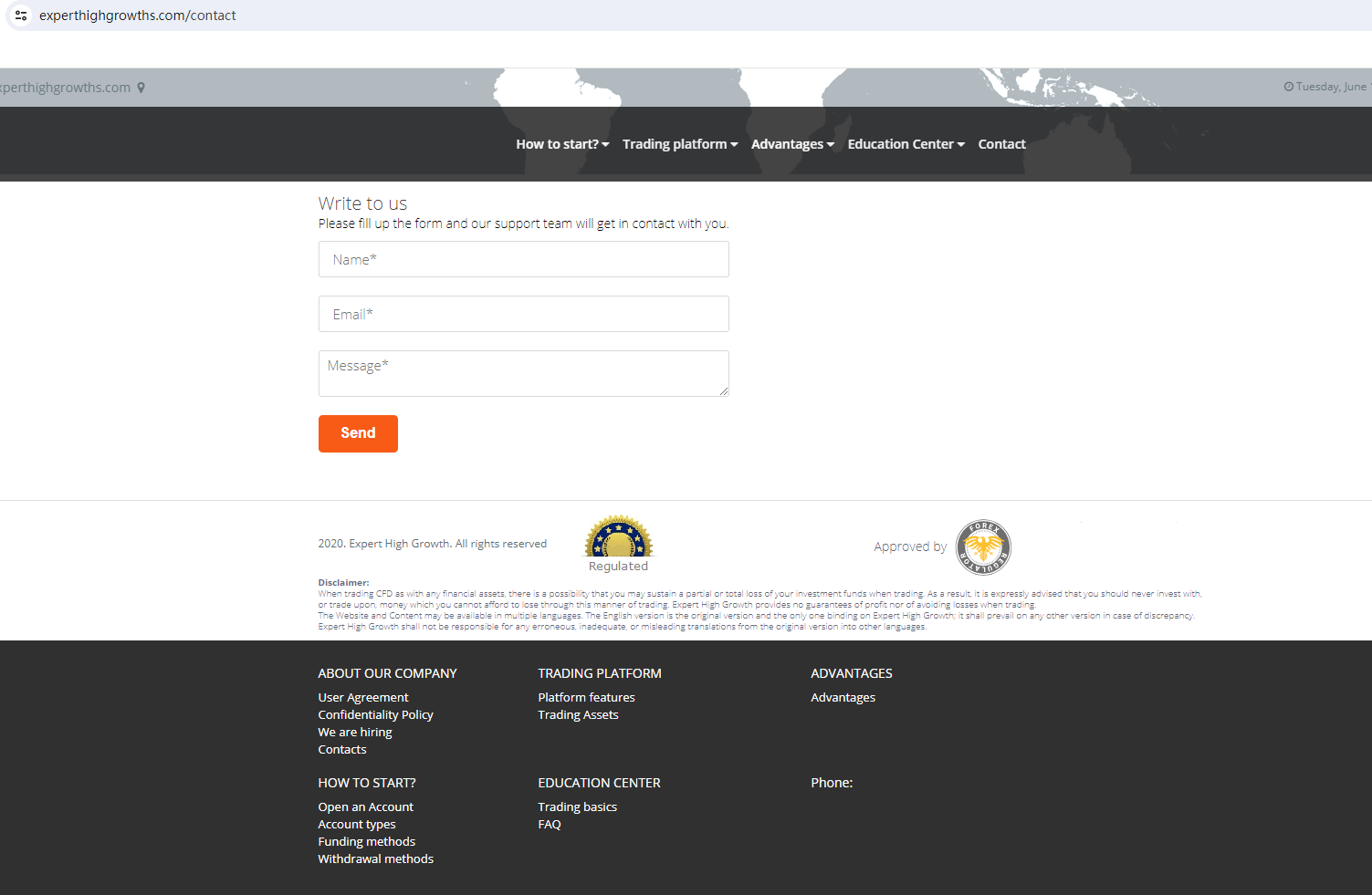Click the address bar URL experthighgrowths.com/contact
Screen dimensions: 1372x895
coord(138,16)
